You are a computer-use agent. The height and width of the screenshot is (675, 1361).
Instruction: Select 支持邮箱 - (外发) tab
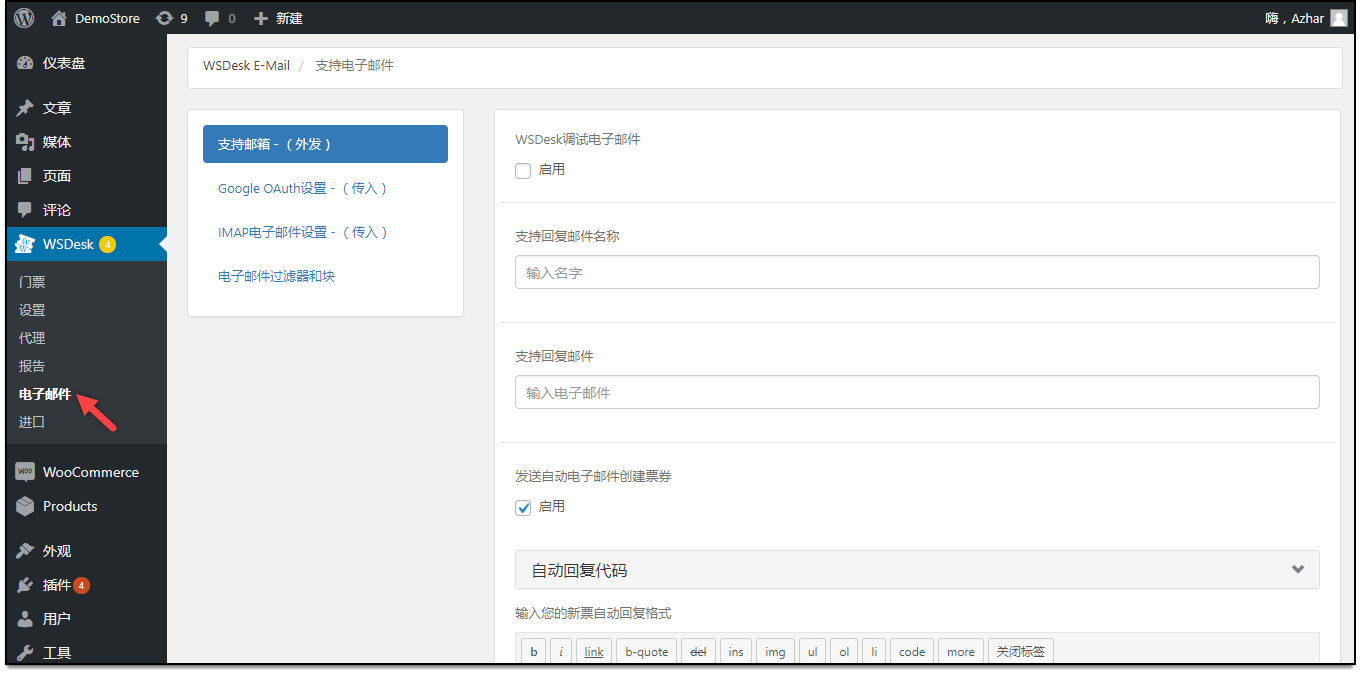325,144
